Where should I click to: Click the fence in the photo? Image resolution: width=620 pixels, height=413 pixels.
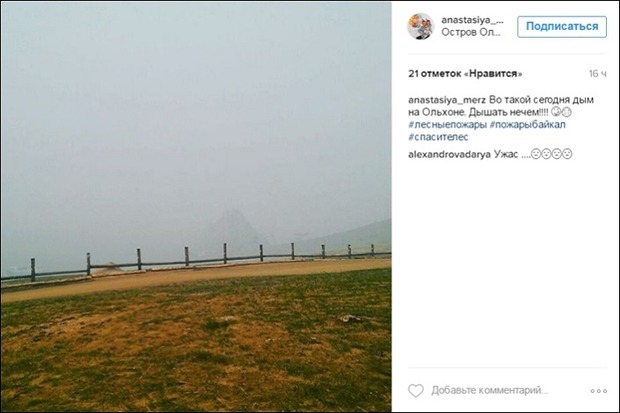[x=196, y=262]
